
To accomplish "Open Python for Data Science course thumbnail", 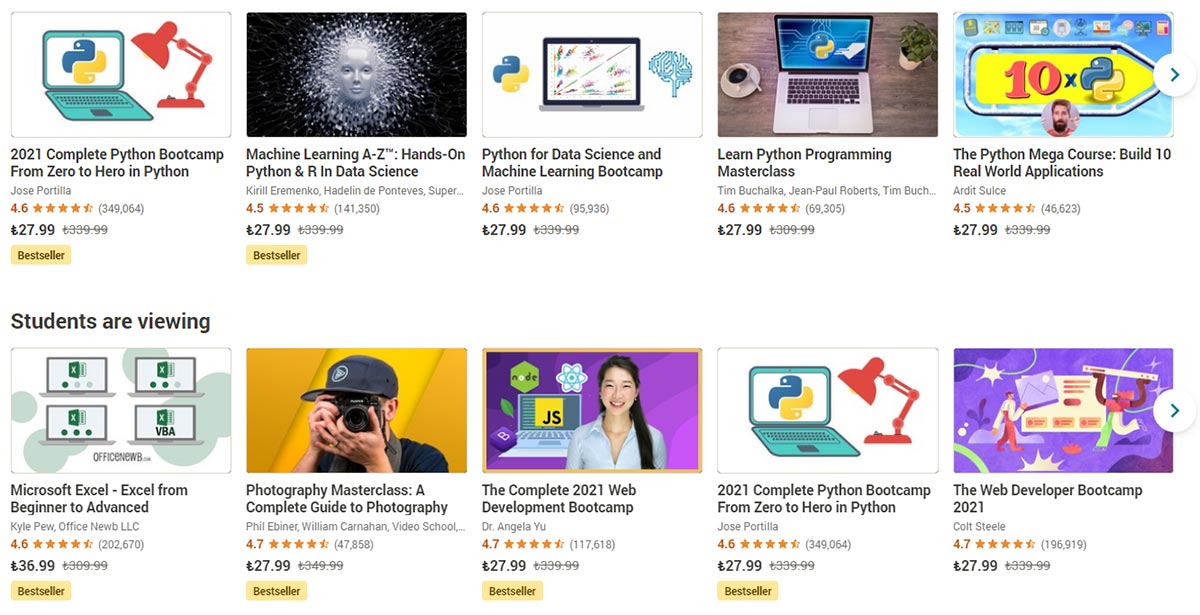I will tap(592, 75).
